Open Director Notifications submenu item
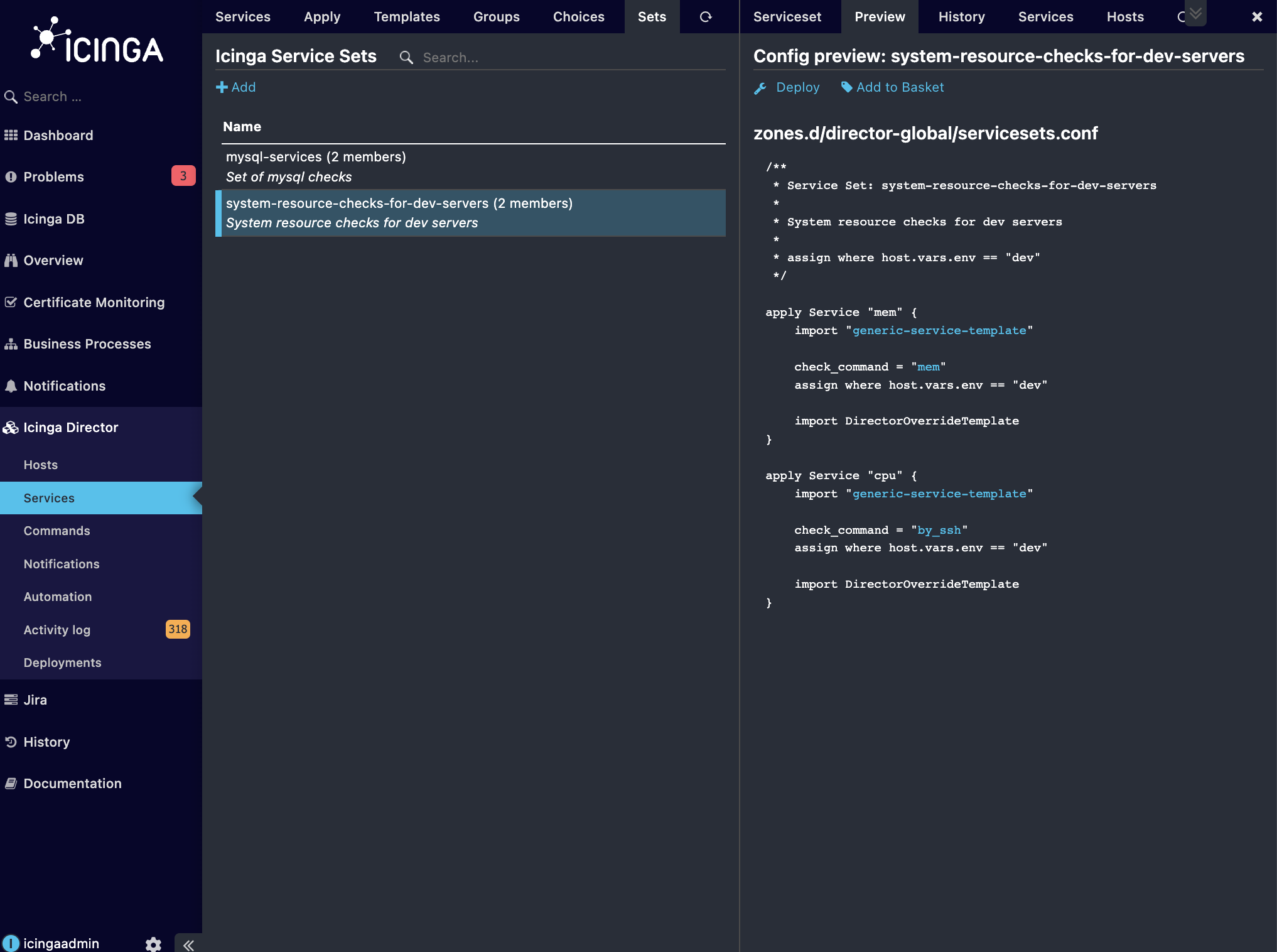This screenshot has width=1277, height=952. click(101, 564)
